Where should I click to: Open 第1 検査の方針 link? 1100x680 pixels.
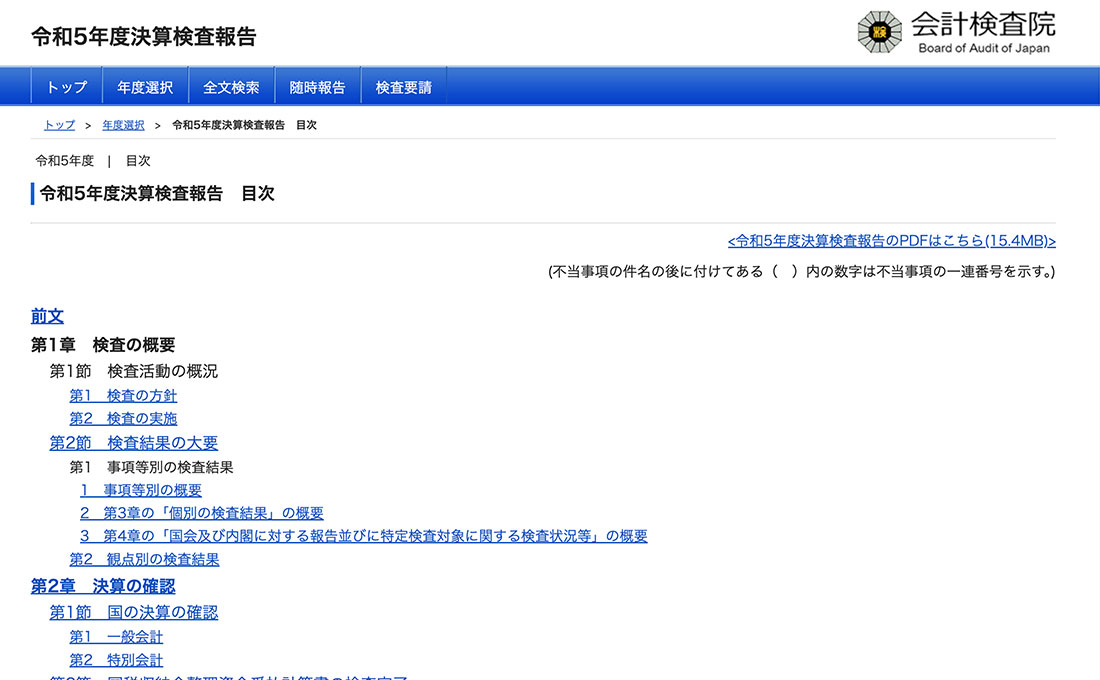pyautogui.click(x=123, y=396)
